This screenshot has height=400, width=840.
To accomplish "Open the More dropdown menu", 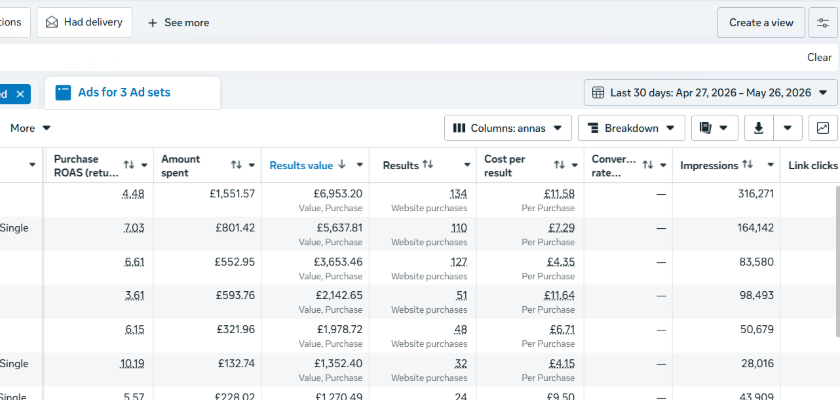I will (31, 128).
